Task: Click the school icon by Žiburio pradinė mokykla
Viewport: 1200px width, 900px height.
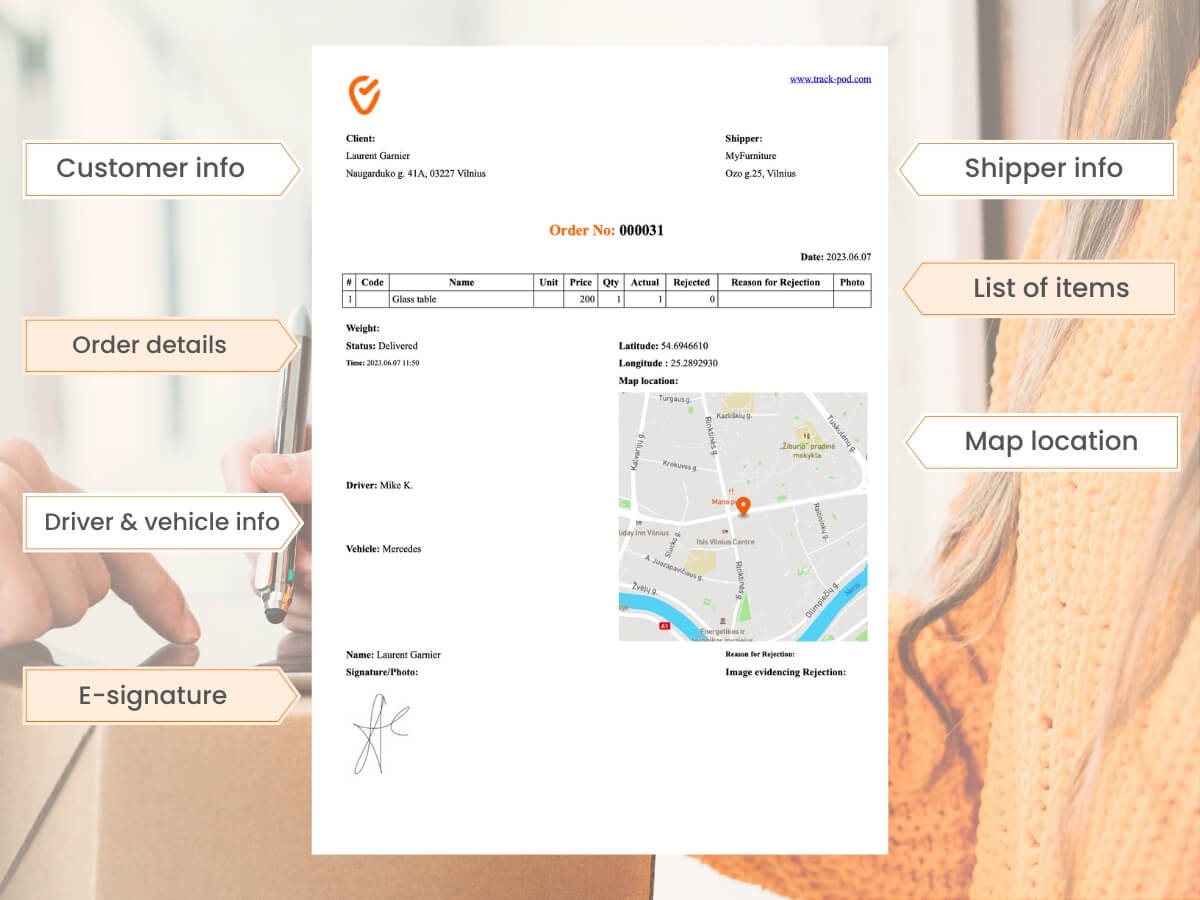Action: 806,436
